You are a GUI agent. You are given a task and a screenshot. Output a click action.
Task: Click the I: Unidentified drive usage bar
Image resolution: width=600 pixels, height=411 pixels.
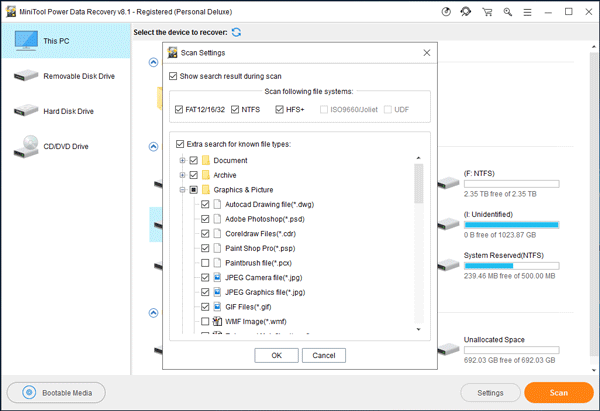512,225
